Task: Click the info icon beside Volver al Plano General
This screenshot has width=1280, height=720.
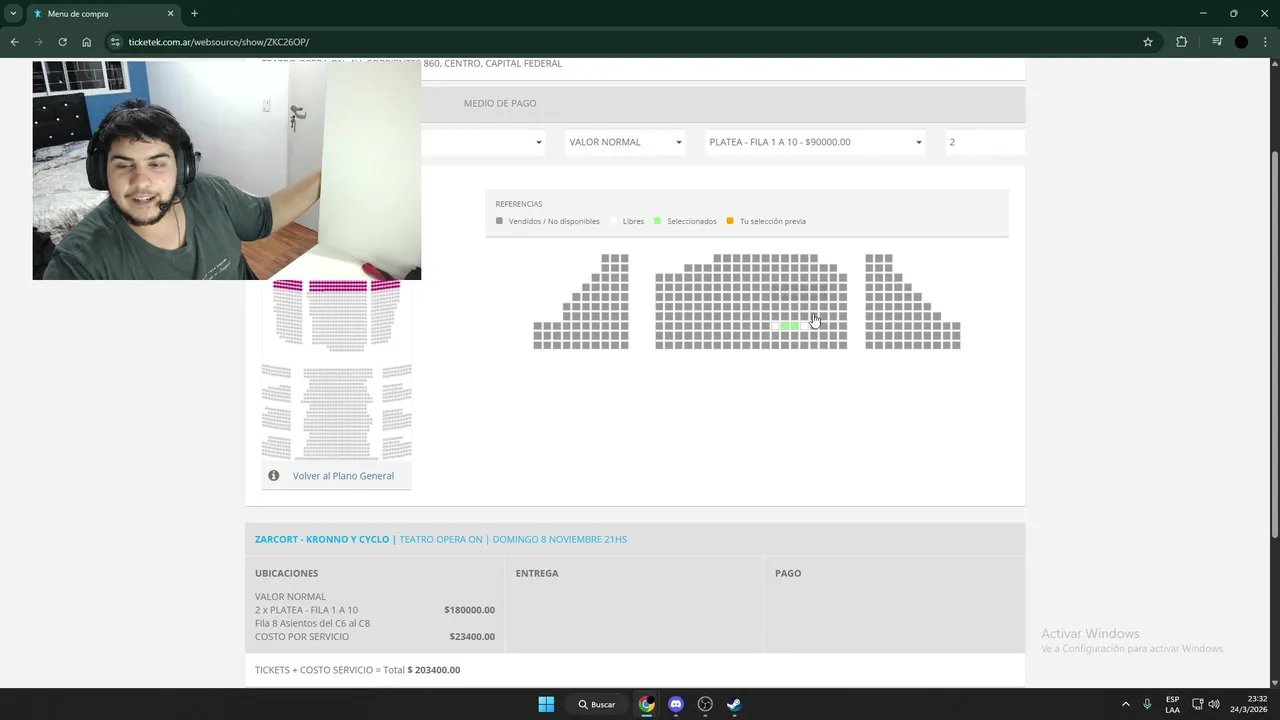Action: 273,476
